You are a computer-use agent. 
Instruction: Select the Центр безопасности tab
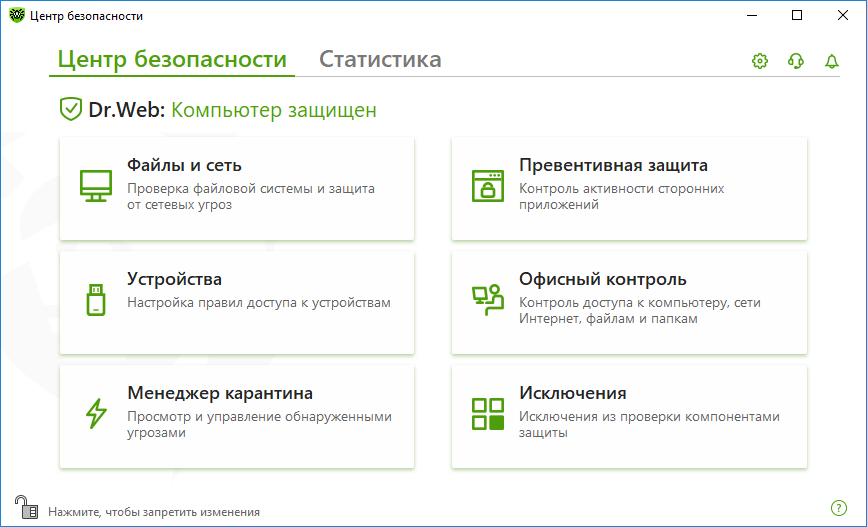[172, 59]
